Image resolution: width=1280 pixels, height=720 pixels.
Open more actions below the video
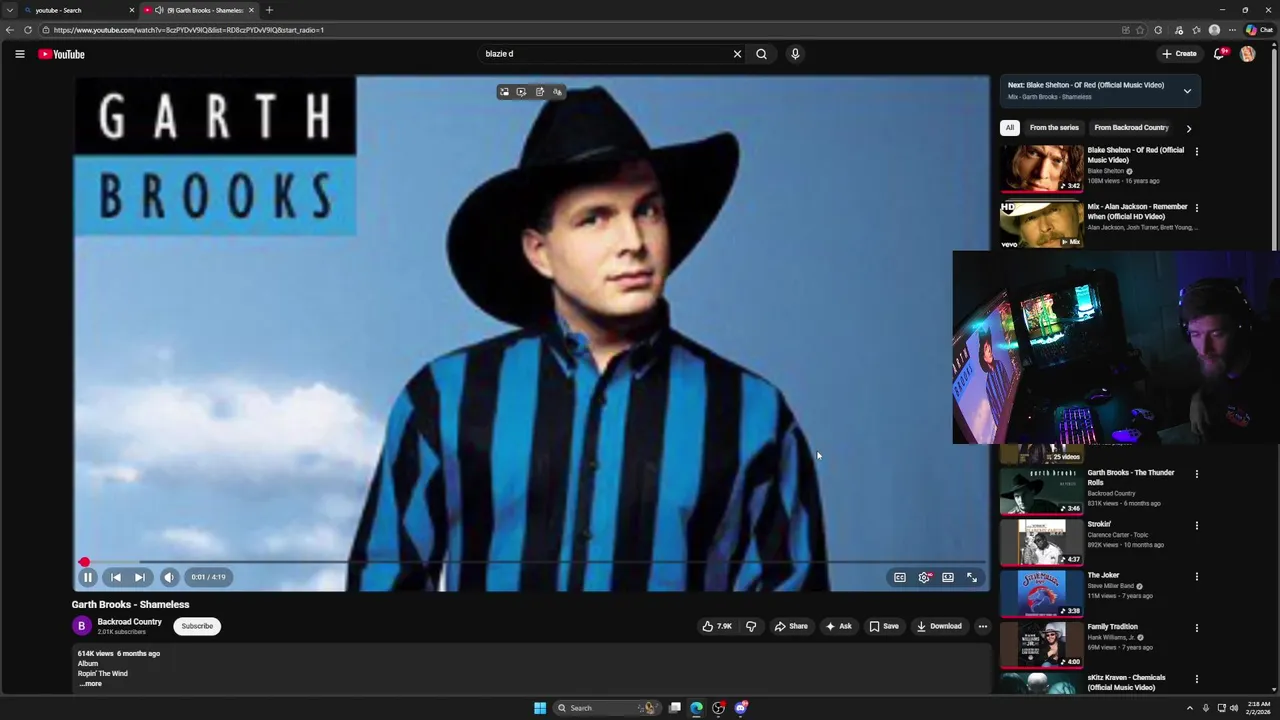[x=983, y=626]
